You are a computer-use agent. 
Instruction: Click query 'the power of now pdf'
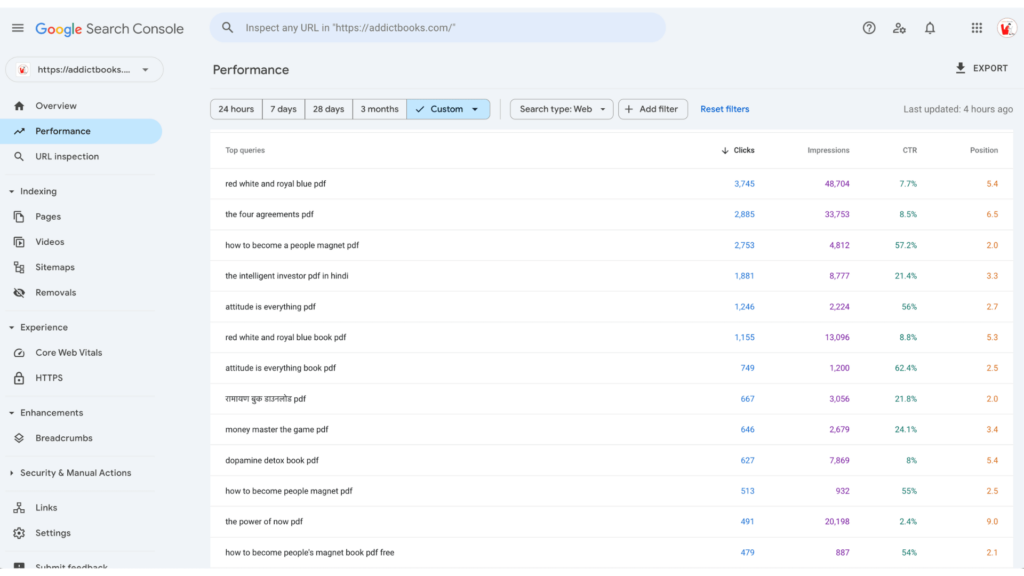[264, 522]
